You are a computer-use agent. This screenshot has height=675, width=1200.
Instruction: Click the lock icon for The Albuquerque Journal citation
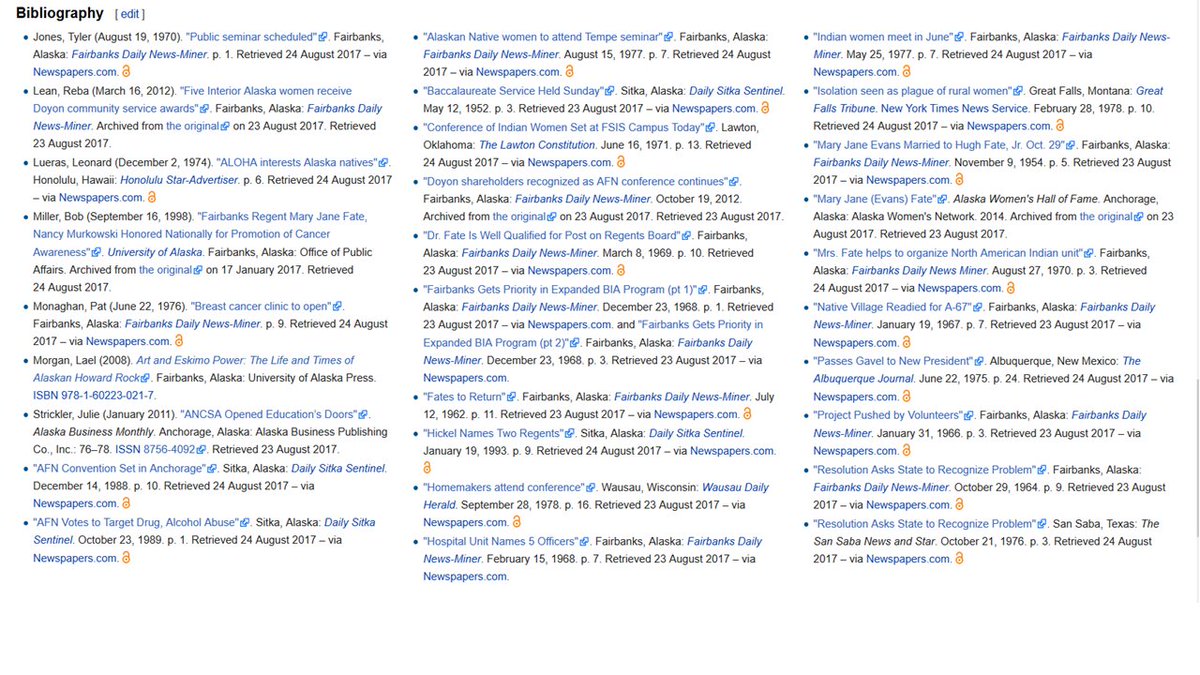(907, 396)
